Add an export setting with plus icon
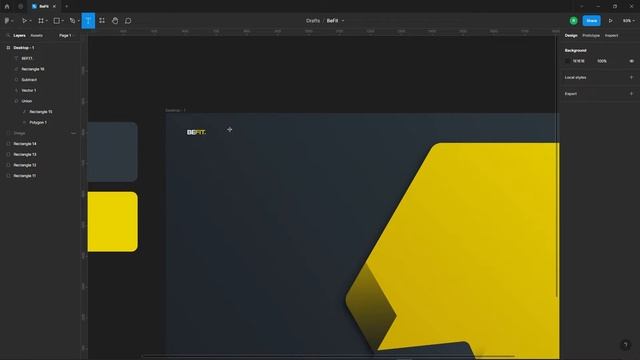 (x=631, y=93)
